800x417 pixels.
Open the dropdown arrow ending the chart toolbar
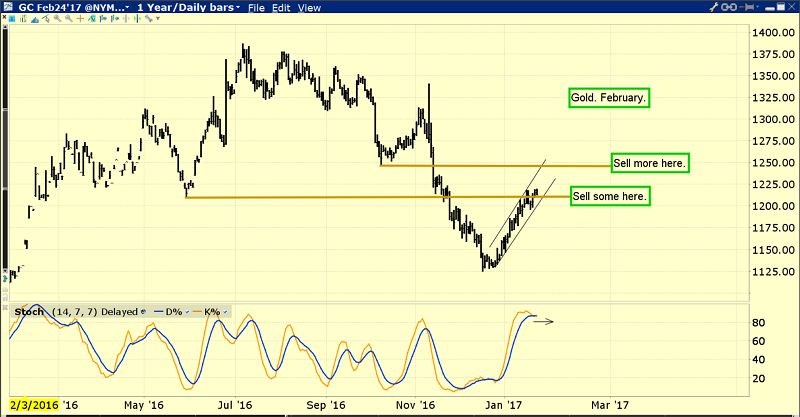158,19
